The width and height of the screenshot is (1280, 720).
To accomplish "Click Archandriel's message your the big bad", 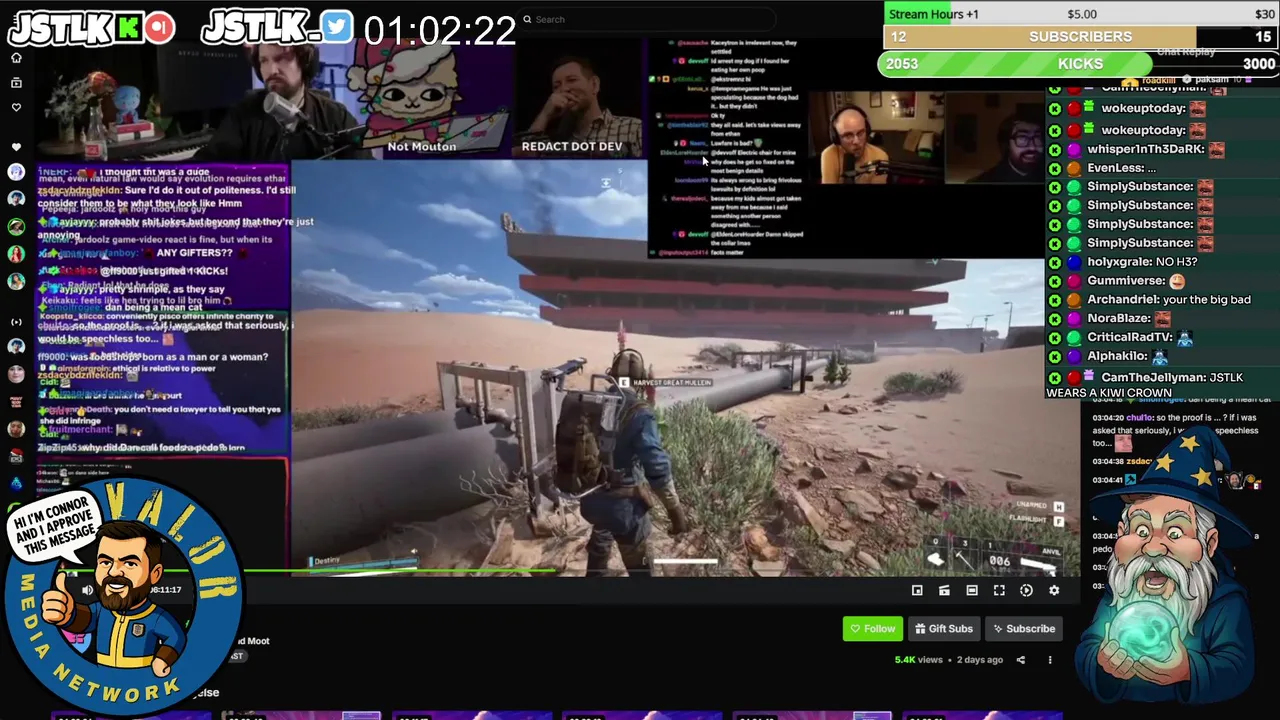I will (1207, 299).
